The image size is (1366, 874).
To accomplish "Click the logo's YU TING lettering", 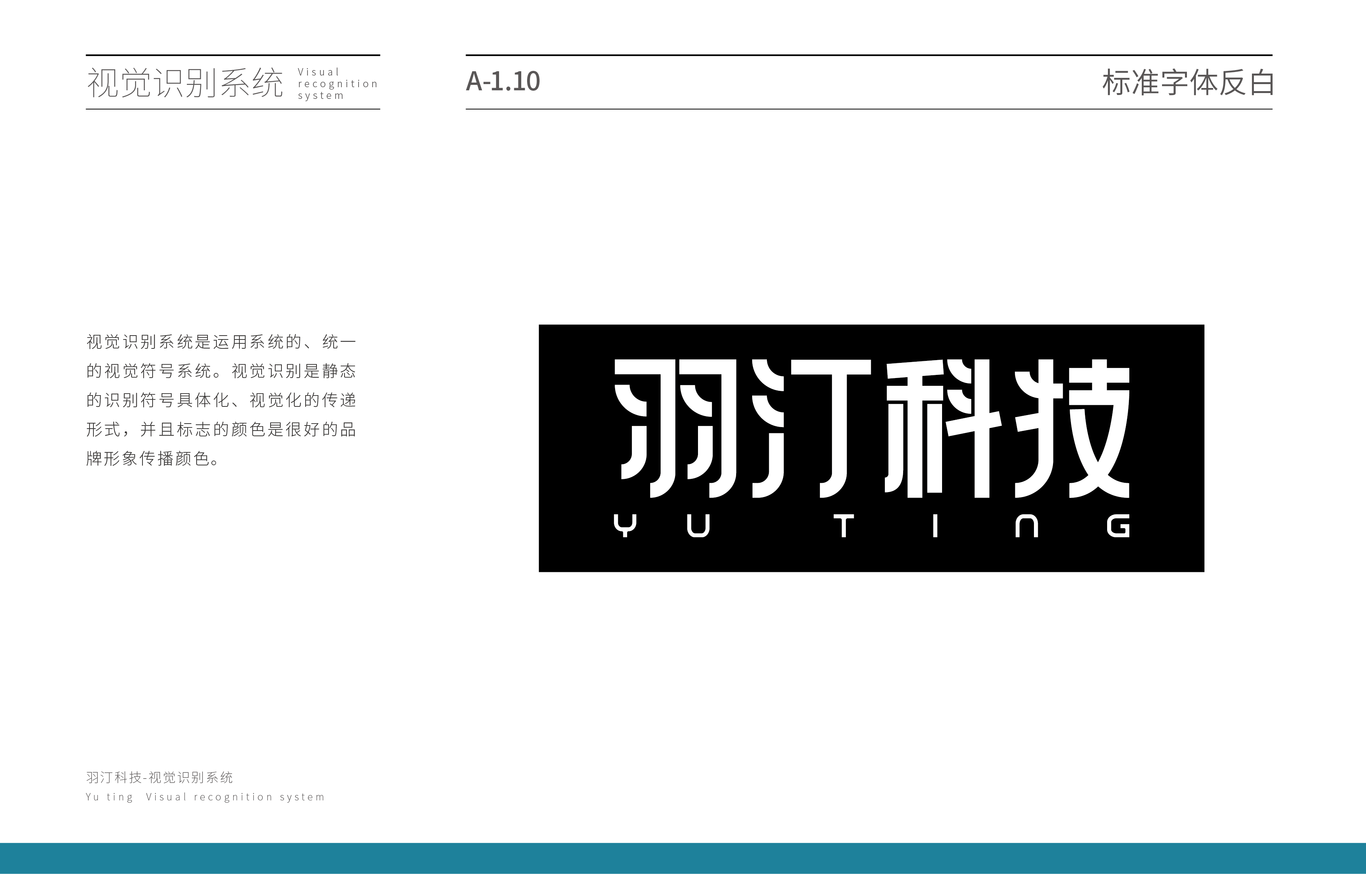I will (x=872, y=526).
